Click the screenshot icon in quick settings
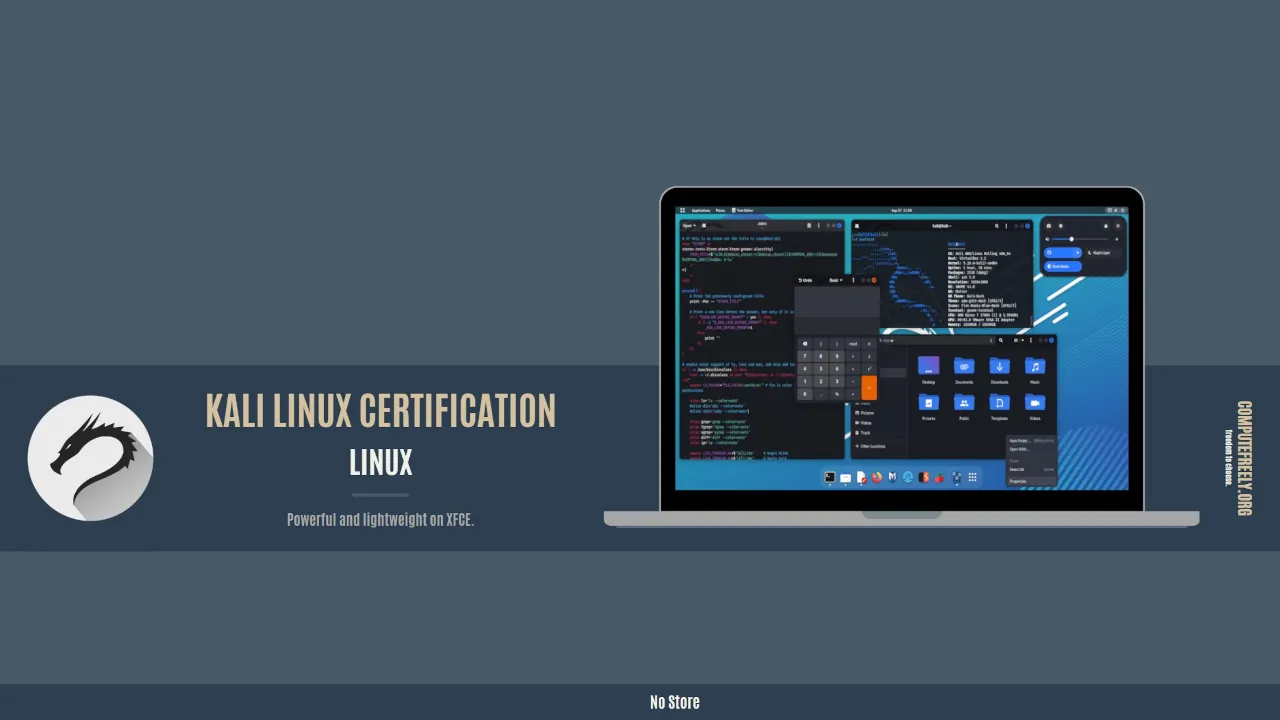Screen dimensions: 1280x720 1048,226
